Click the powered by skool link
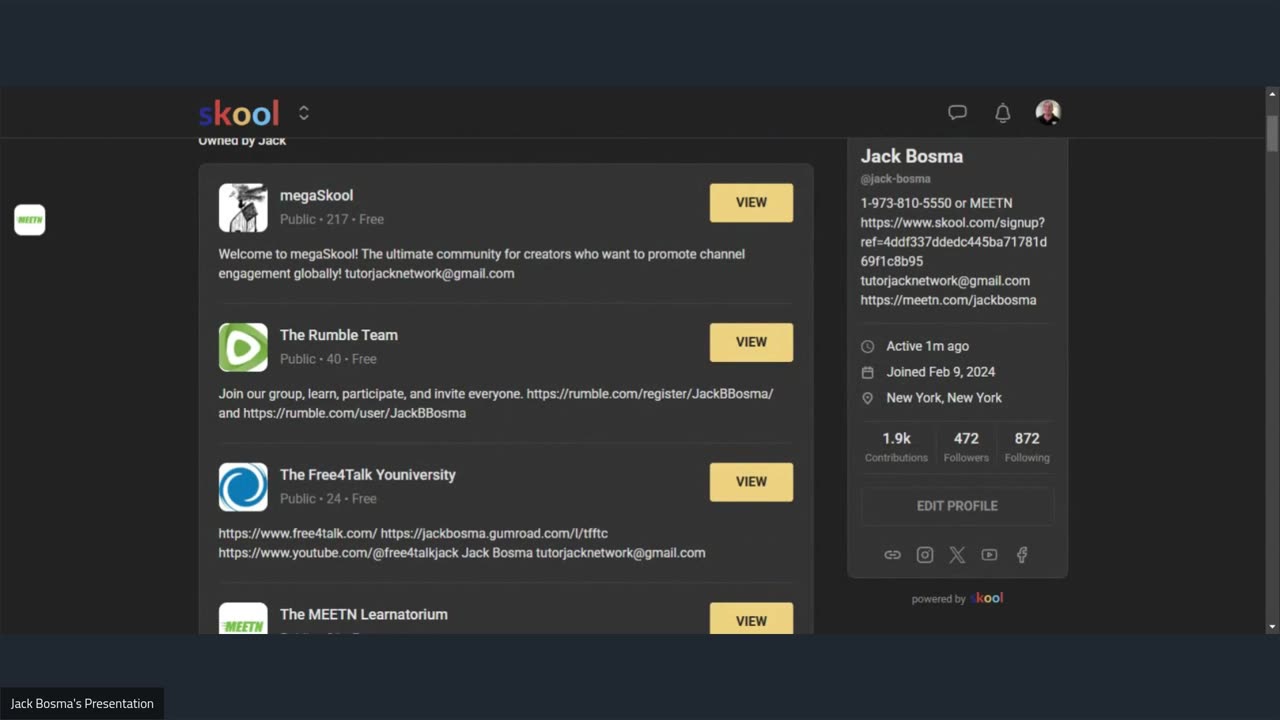Image resolution: width=1280 pixels, height=720 pixels. [957, 598]
